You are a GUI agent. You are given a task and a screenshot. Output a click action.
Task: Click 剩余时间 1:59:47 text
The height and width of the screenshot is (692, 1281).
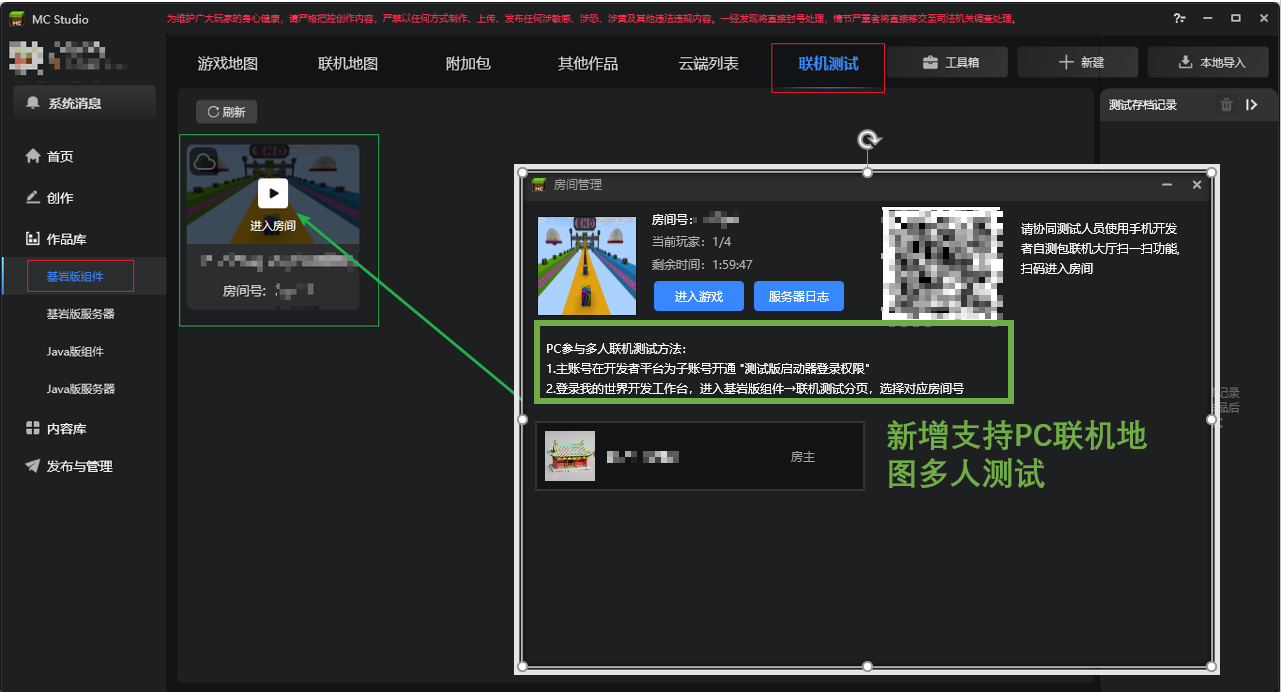tap(702, 265)
